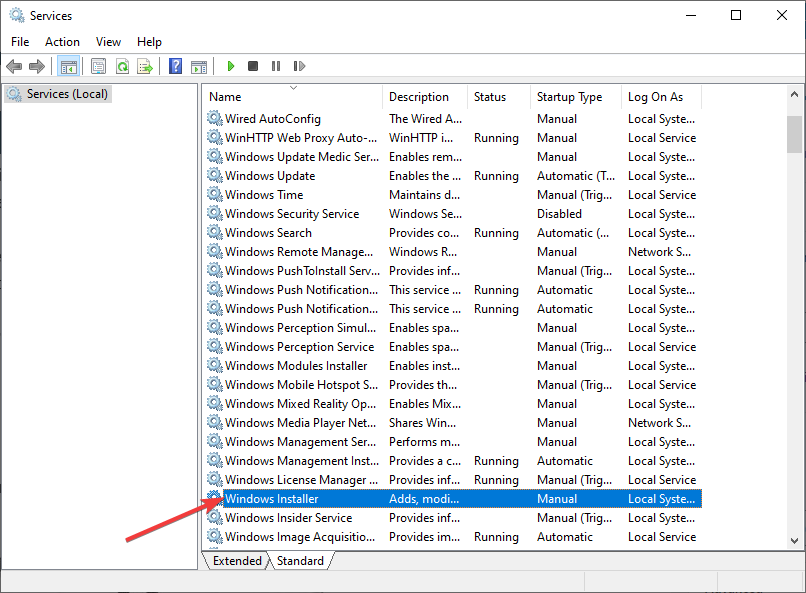The height and width of the screenshot is (593, 806).
Task: Sort by the Status column header
Action: (x=499, y=97)
